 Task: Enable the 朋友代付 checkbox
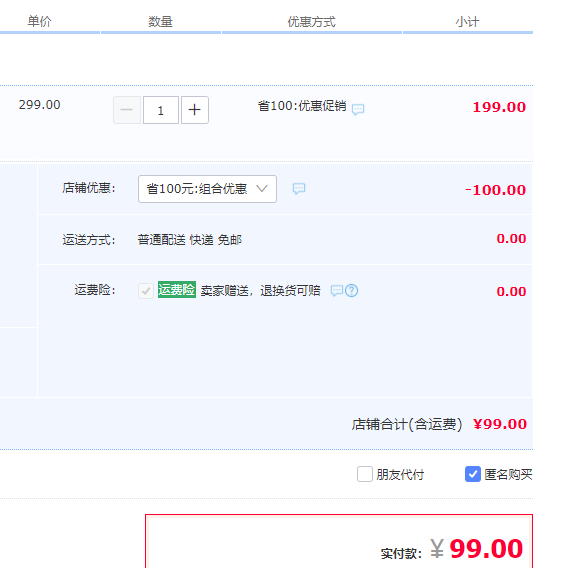(x=365, y=474)
